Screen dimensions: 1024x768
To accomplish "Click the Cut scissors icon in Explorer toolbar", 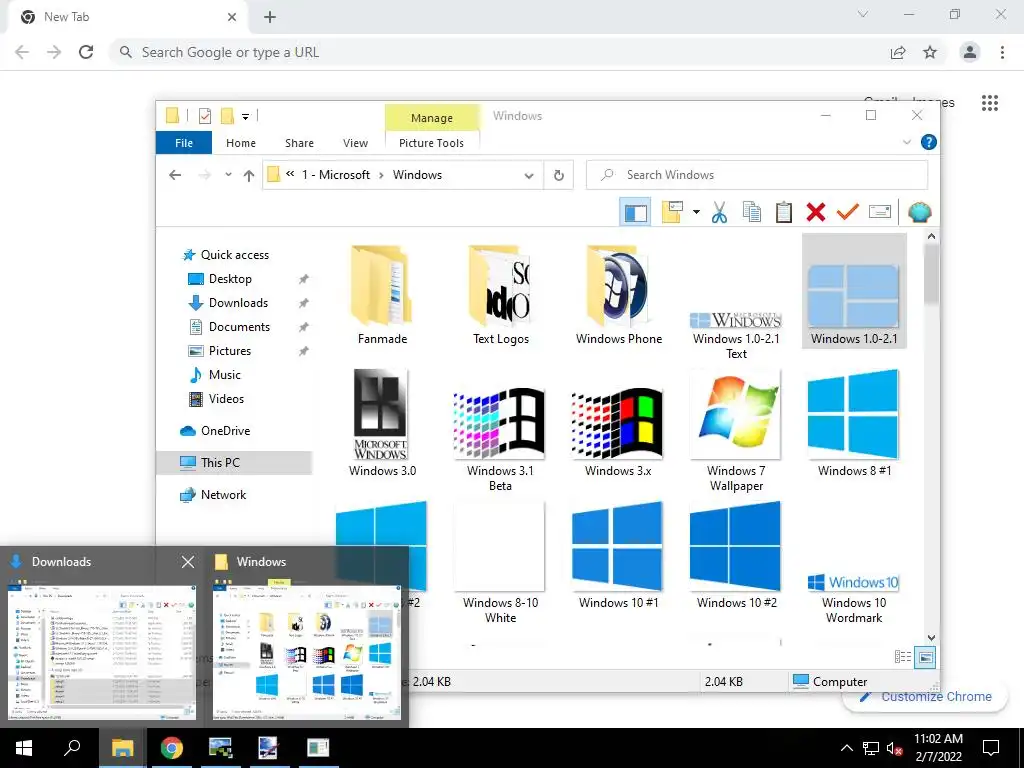I will pyautogui.click(x=719, y=212).
